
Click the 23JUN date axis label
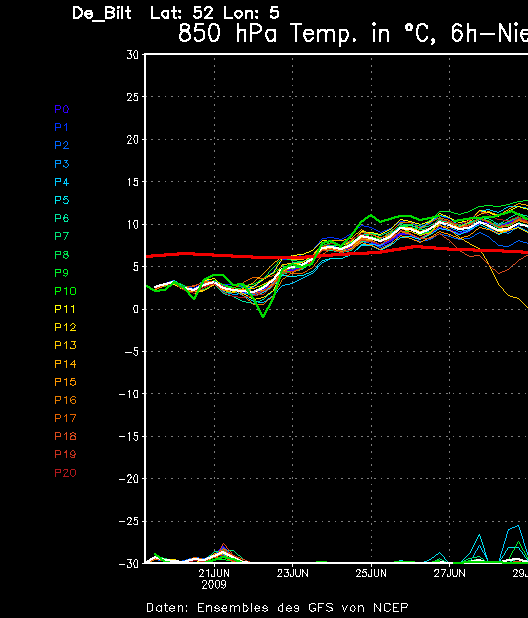click(x=292, y=573)
